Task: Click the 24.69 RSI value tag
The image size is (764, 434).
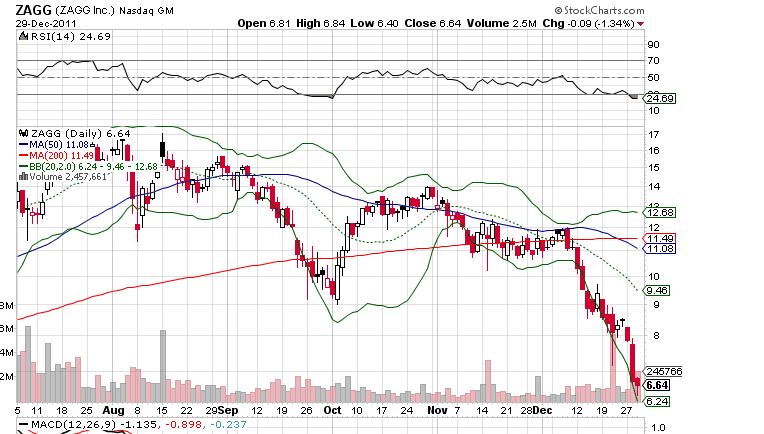Action: (660, 98)
